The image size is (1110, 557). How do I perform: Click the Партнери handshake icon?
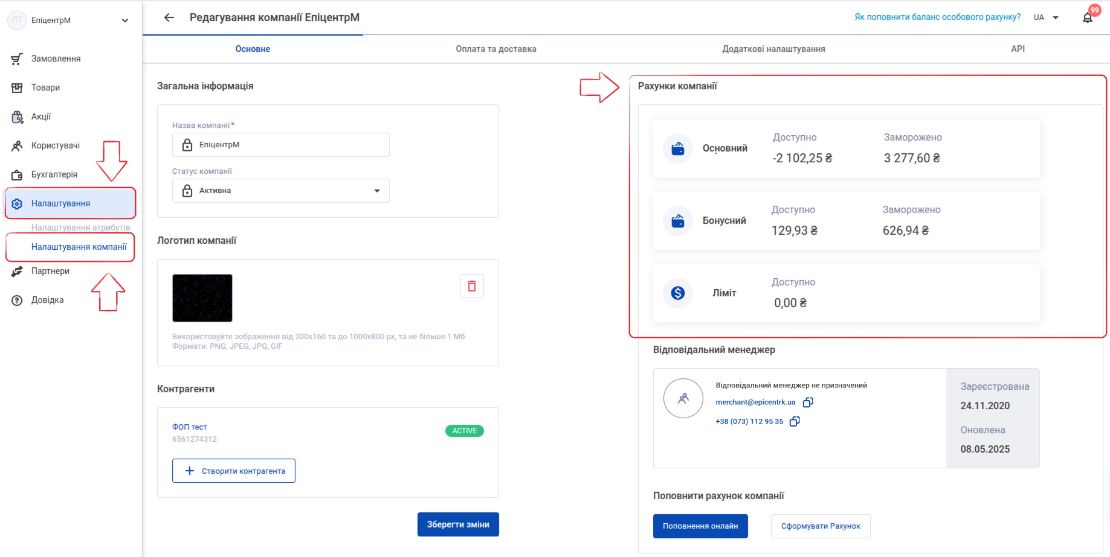(x=18, y=271)
